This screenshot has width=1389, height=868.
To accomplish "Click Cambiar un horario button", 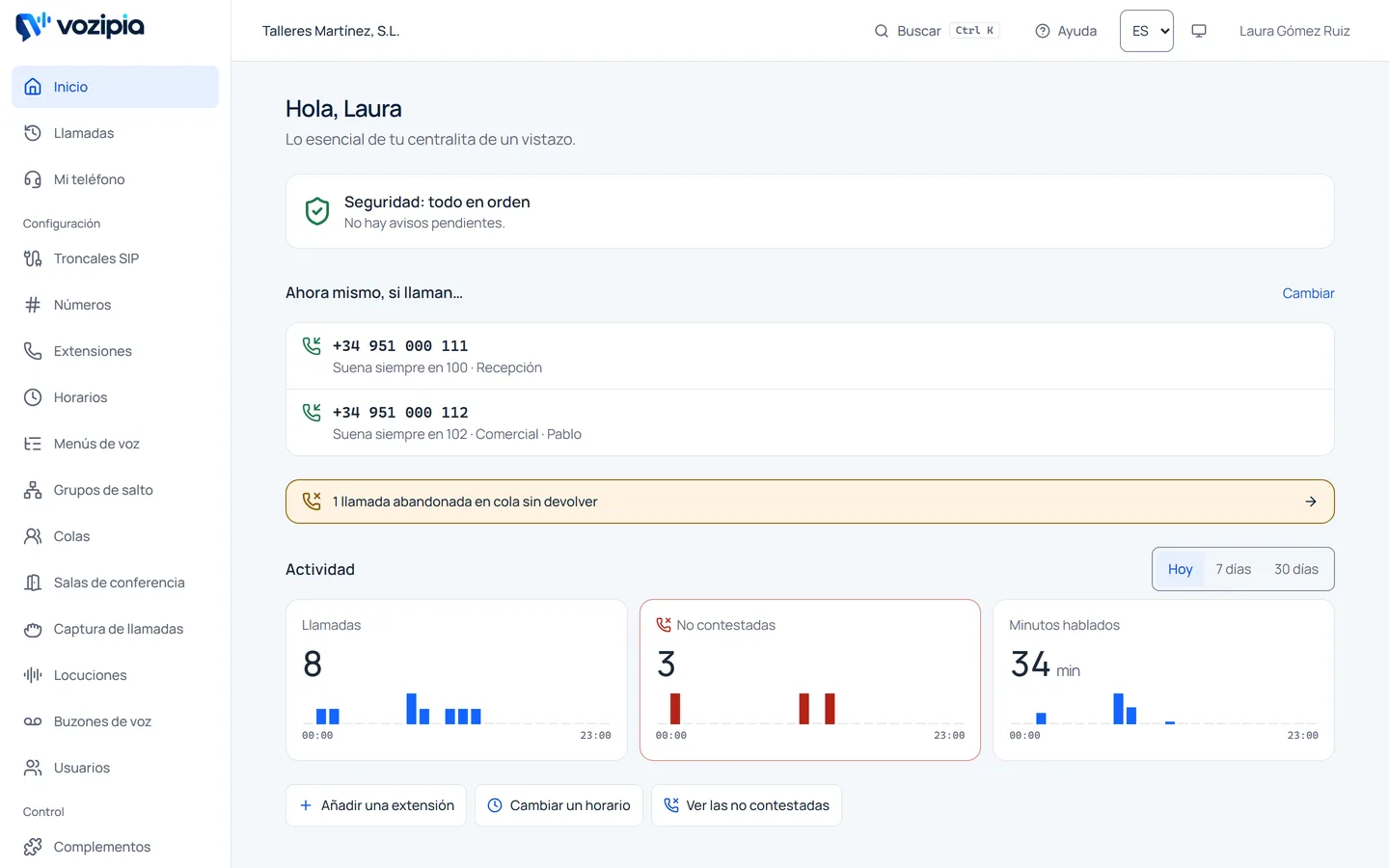I will tap(558, 805).
